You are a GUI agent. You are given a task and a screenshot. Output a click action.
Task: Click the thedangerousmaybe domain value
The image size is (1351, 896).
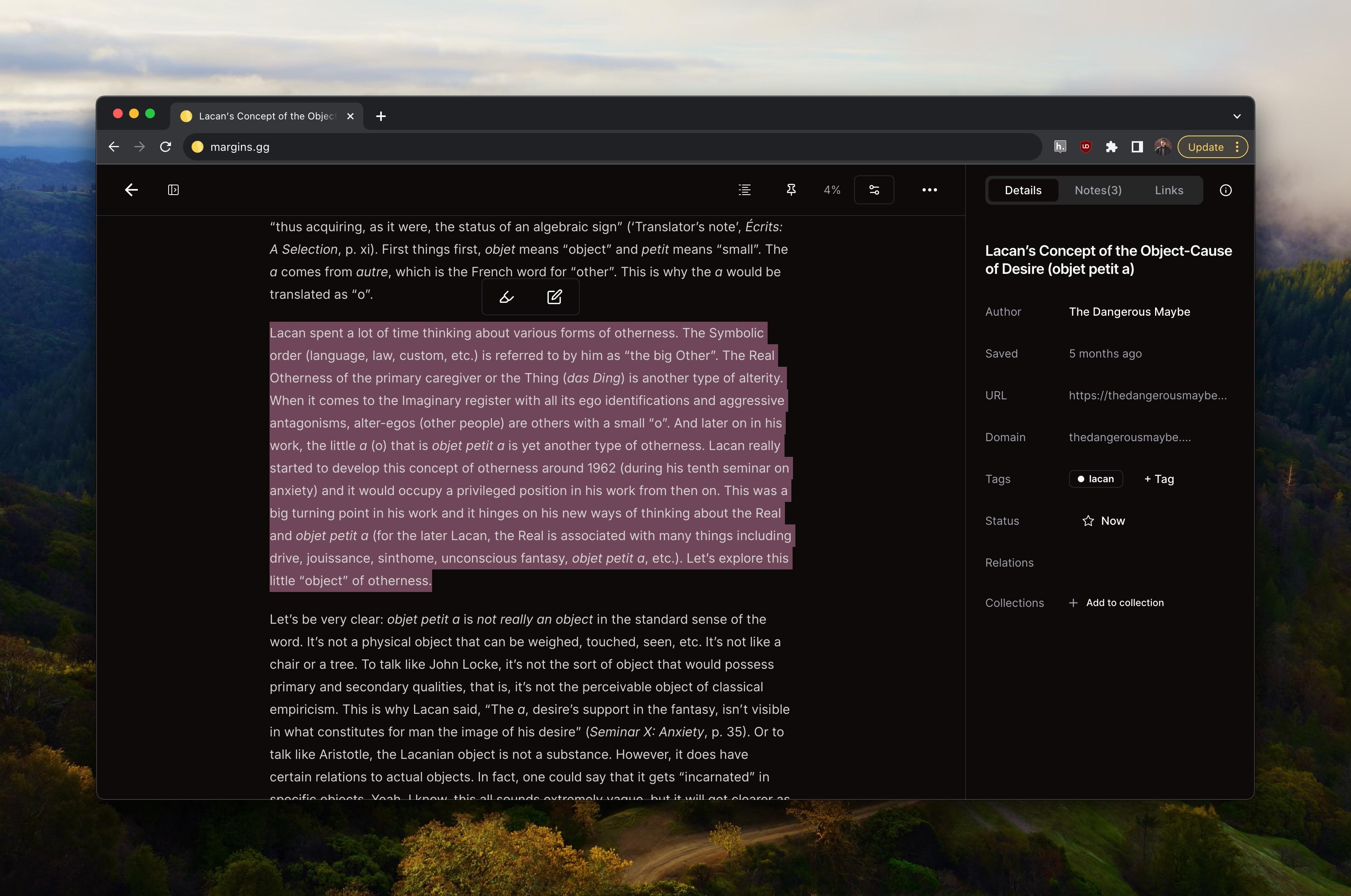pyautogui.click(x=1130, y=437)
